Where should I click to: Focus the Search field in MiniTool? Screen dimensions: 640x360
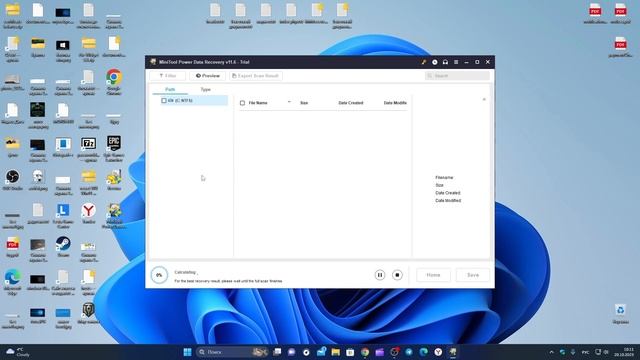tap(457, 76)
